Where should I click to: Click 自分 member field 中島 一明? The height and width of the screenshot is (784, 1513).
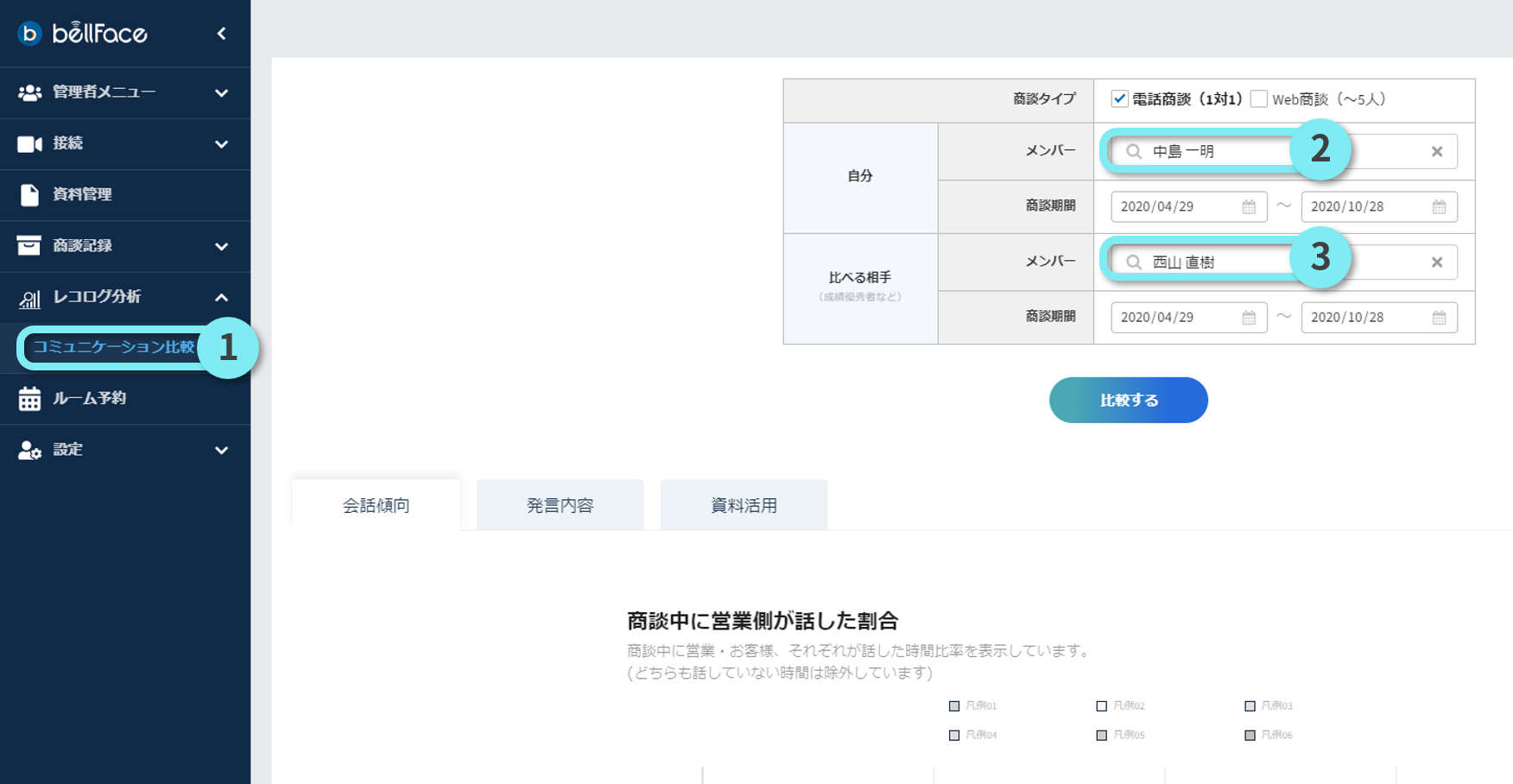1284,152
